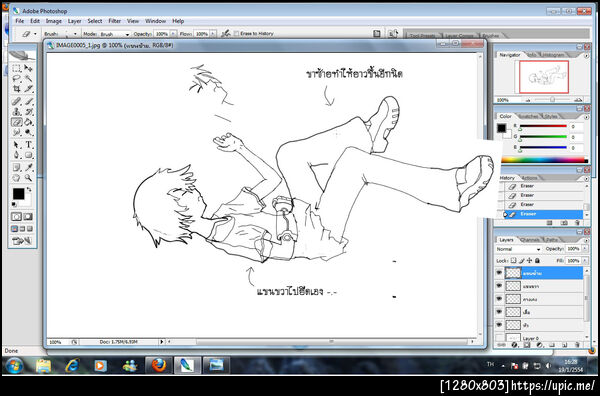Select the Brush tool in the toolbox
The height and width of the screenshot is (396, 600).
click(x=28, y=101)
